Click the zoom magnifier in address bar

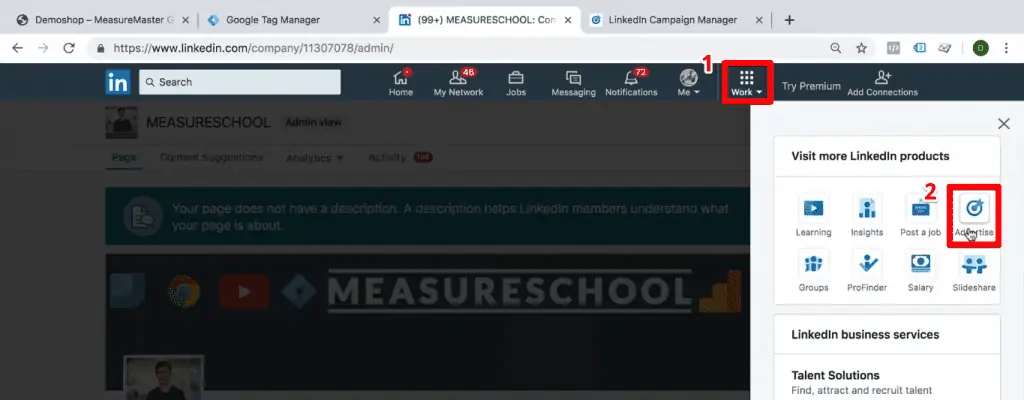[835, 48]
